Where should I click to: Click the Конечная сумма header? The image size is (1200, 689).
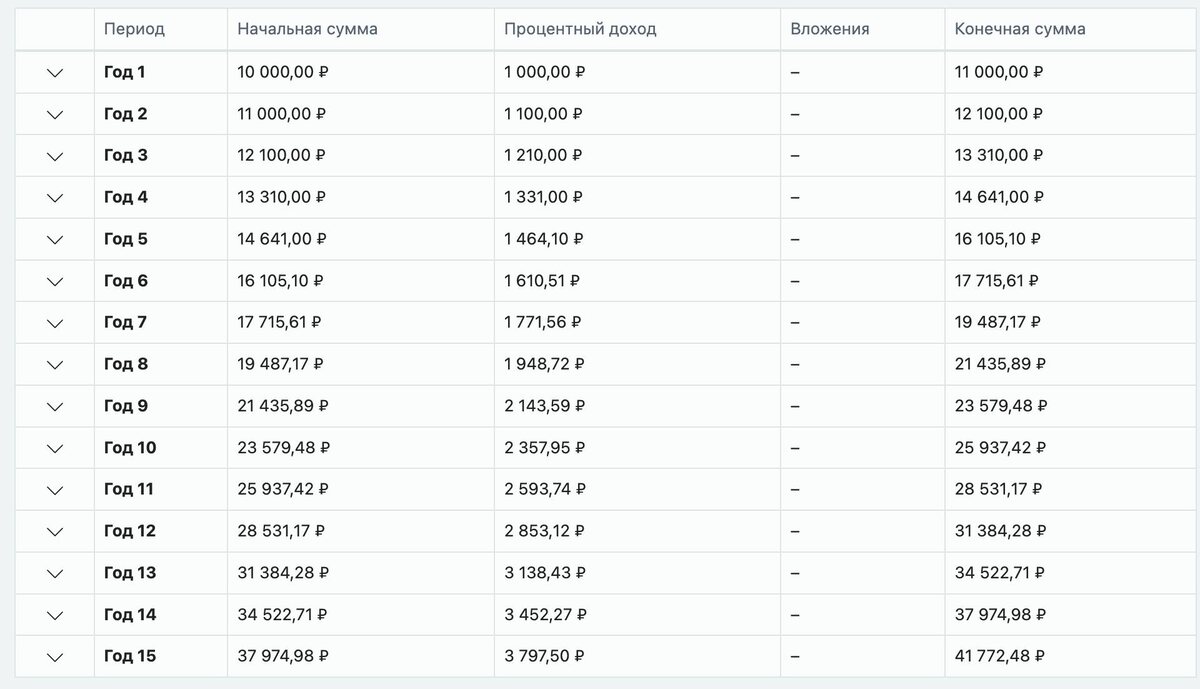coord(1020,29)
